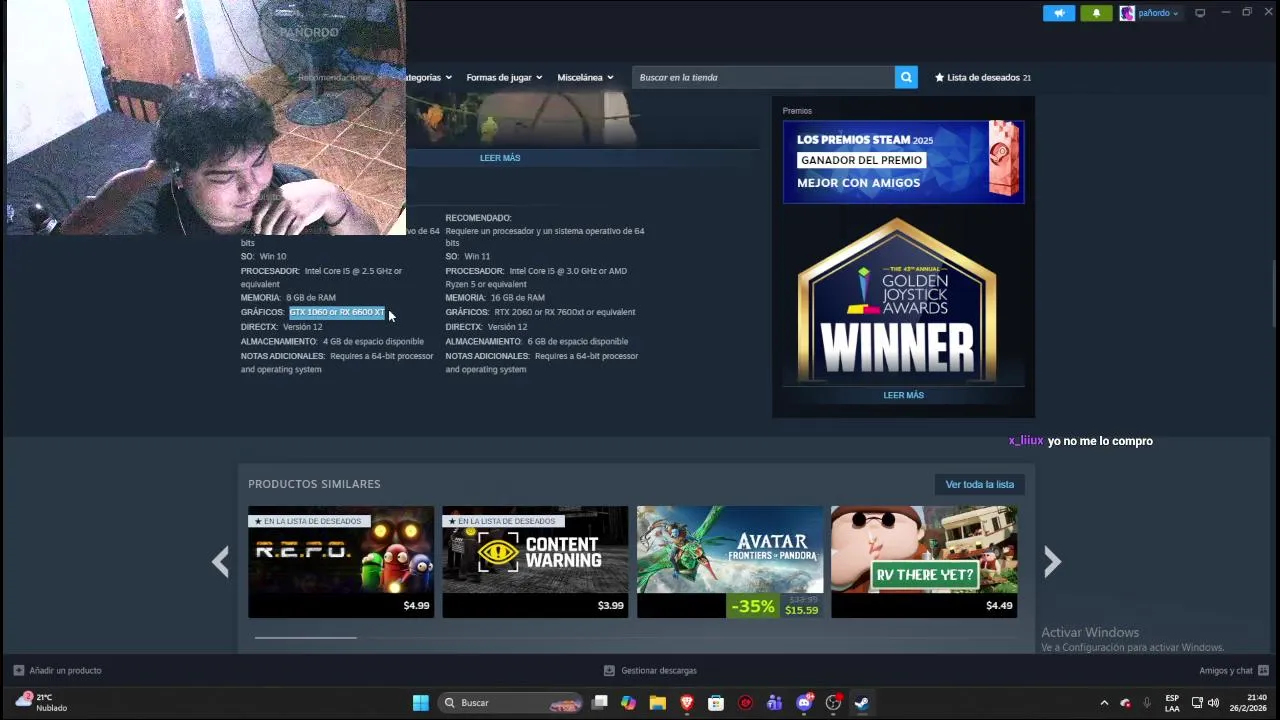
Task: Click the store search magnifier button
Action: tap(906, 77)
